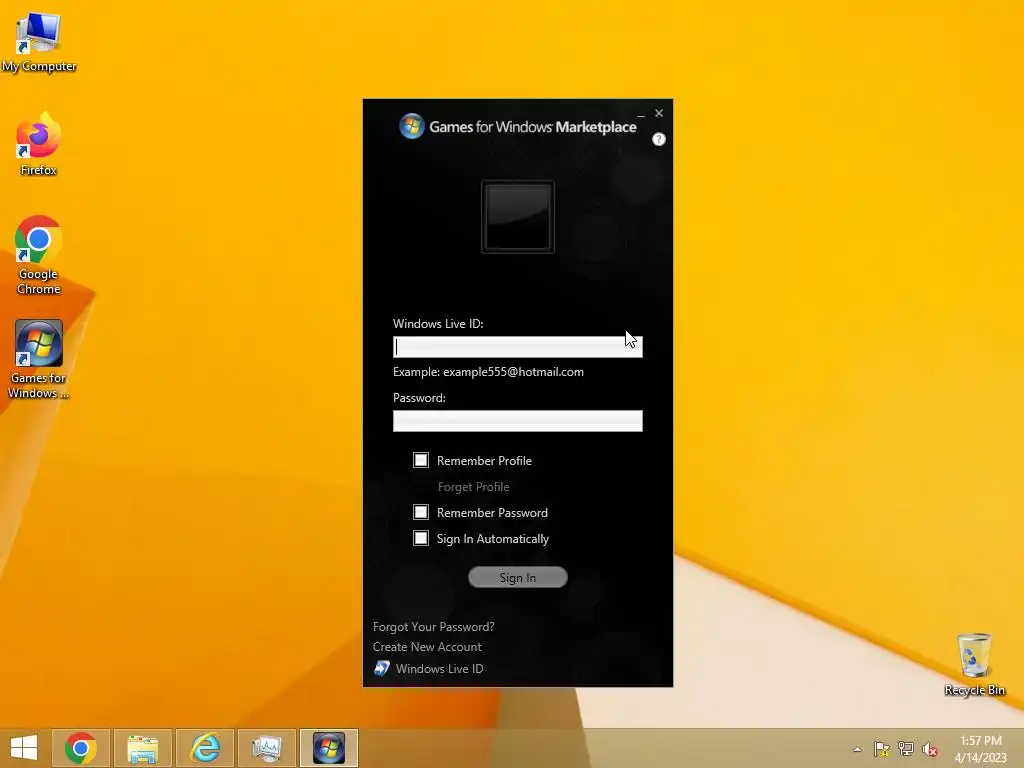Screen dimensions: 1024x768
Task: Open the Windows Start button
Action: click(x=24, y=748)
